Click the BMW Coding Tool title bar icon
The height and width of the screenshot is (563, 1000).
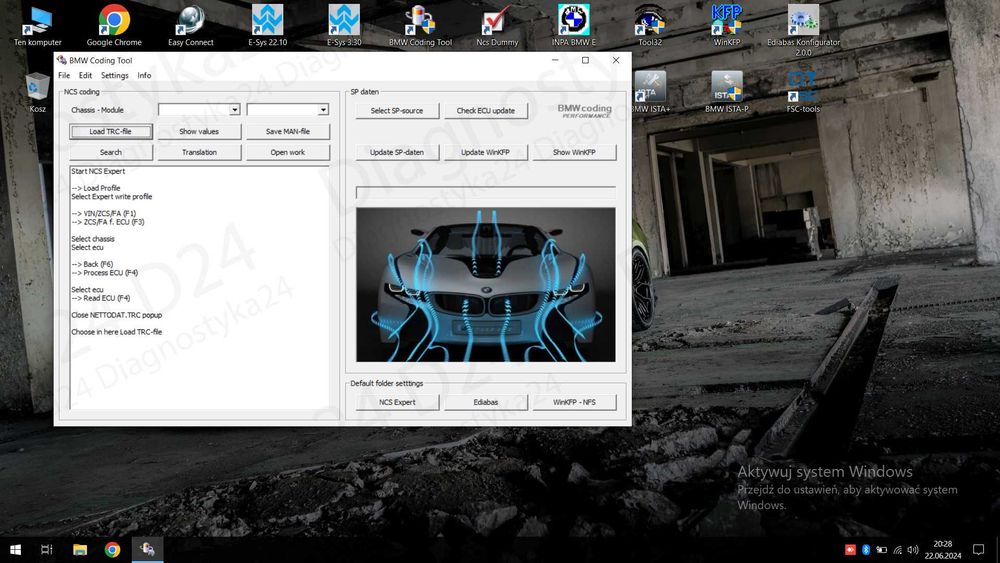tap(62, 60)
